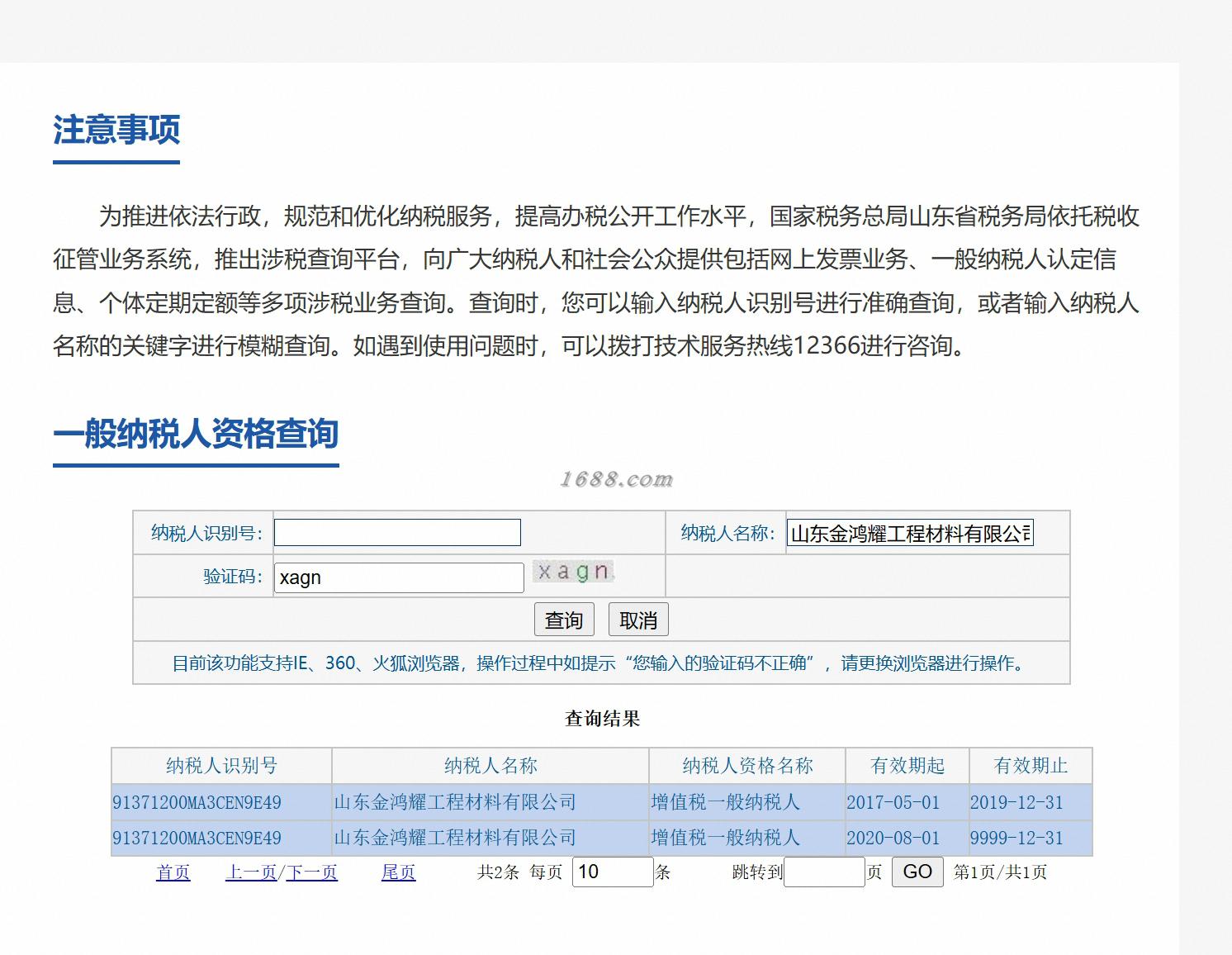Click the 验证码: form label

233,577
